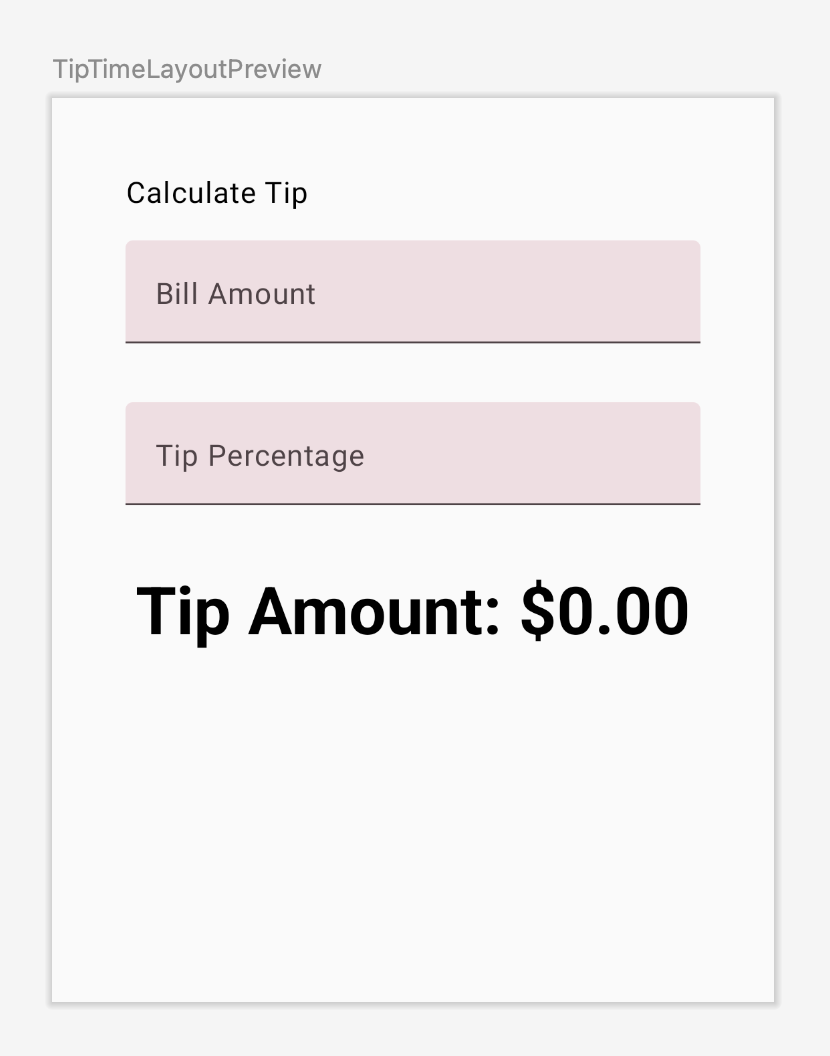830x1056 pixels.
Task: Click the "Bill Amount" placeholder label
Action: coord(235,294)
